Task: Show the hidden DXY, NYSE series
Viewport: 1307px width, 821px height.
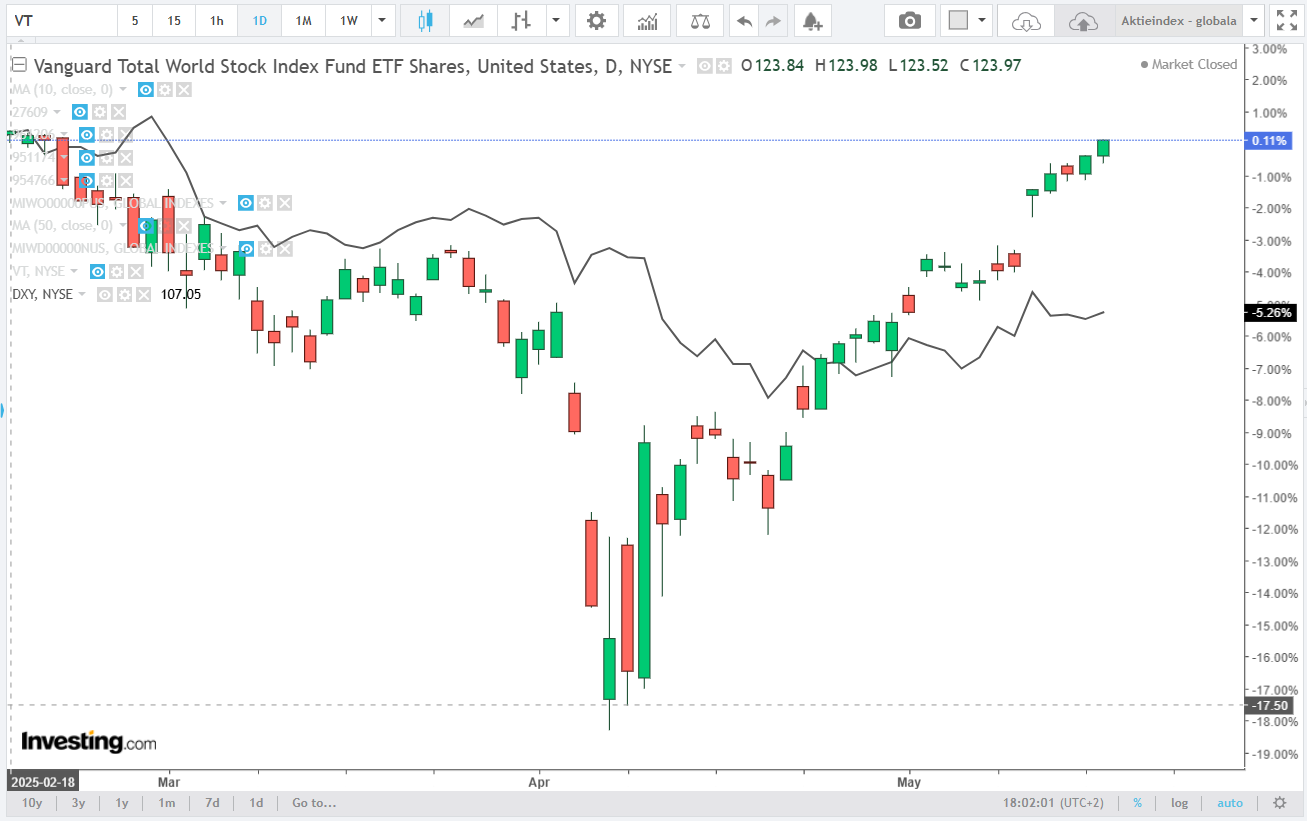Action: coord(106,294)
